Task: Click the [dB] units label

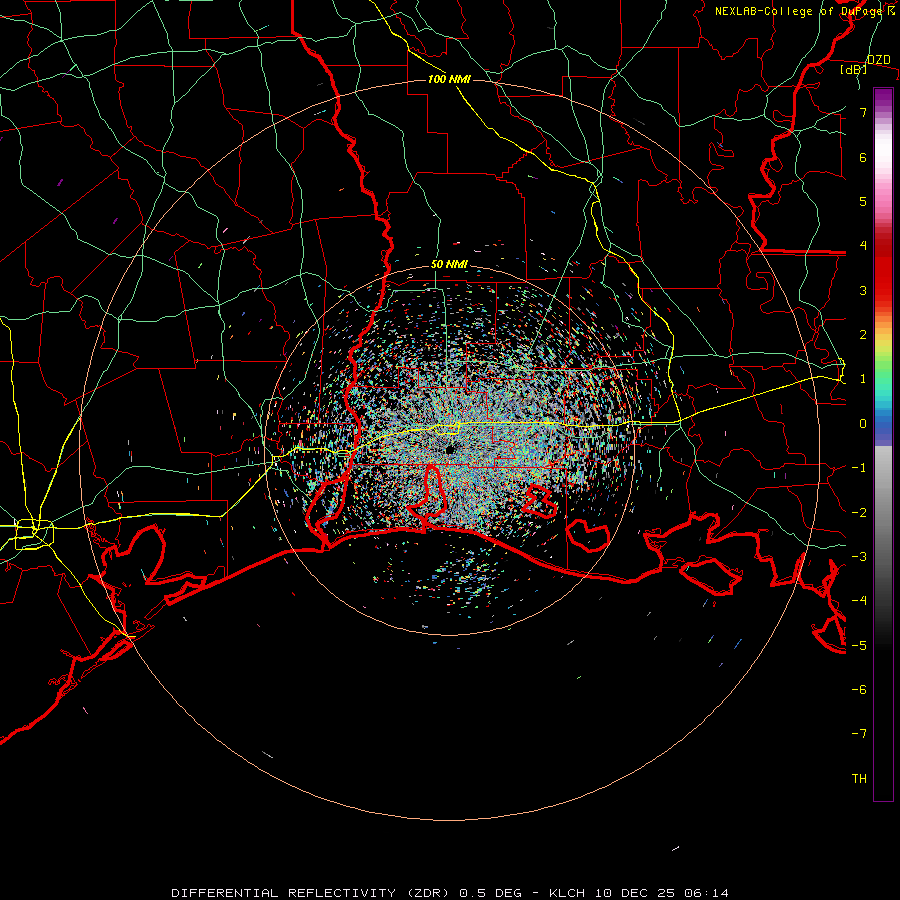Action: coord(854,70)
